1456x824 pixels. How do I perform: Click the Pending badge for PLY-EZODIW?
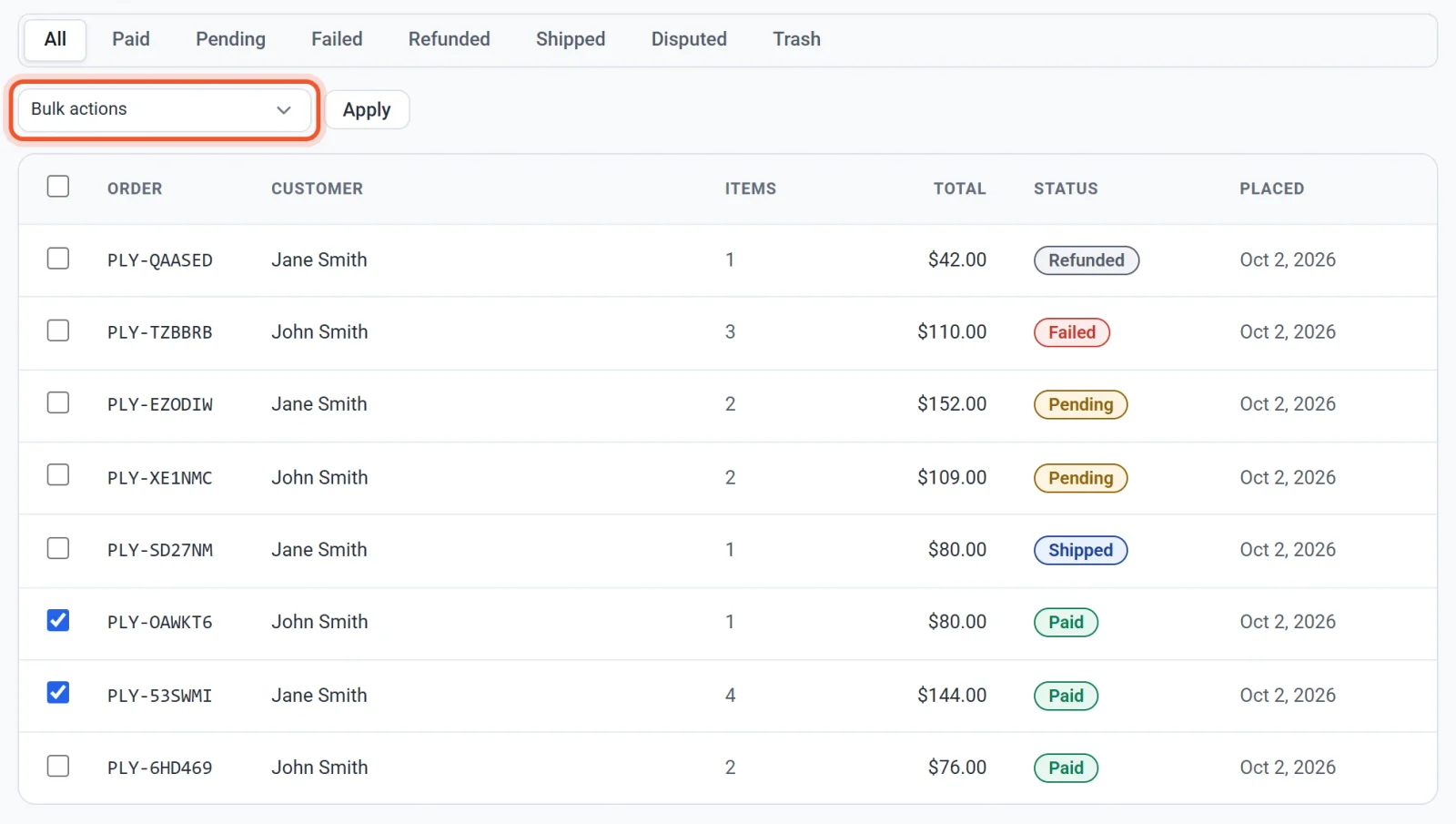tap(1080, 404)
